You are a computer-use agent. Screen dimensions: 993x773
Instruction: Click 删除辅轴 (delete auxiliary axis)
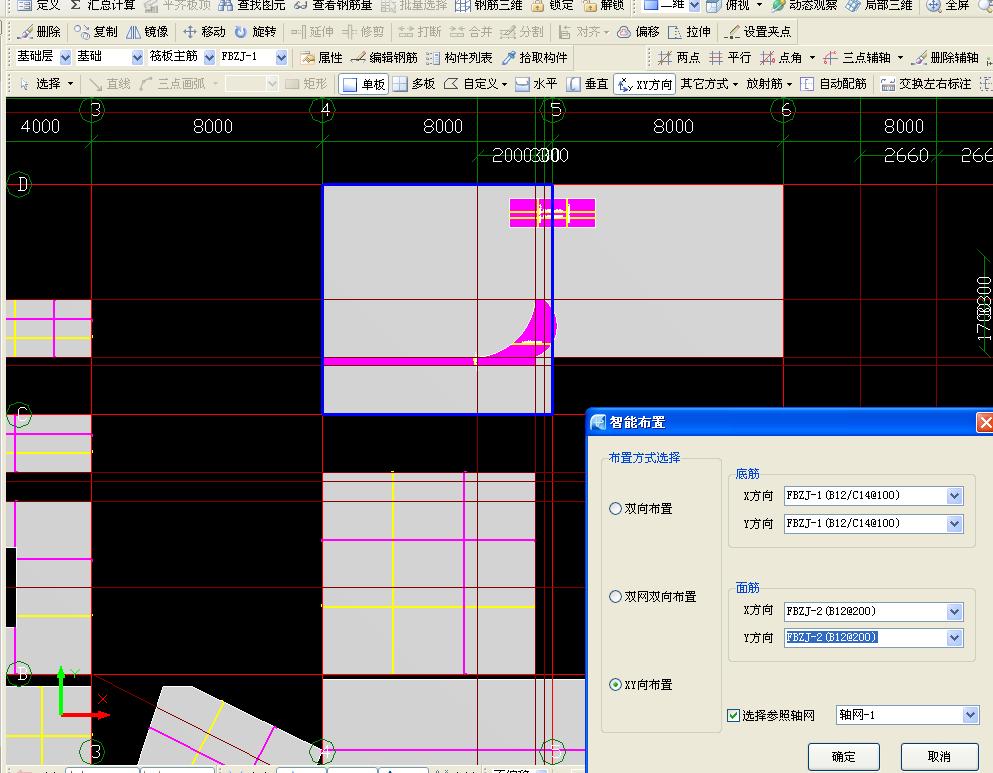tap(946, 58)
